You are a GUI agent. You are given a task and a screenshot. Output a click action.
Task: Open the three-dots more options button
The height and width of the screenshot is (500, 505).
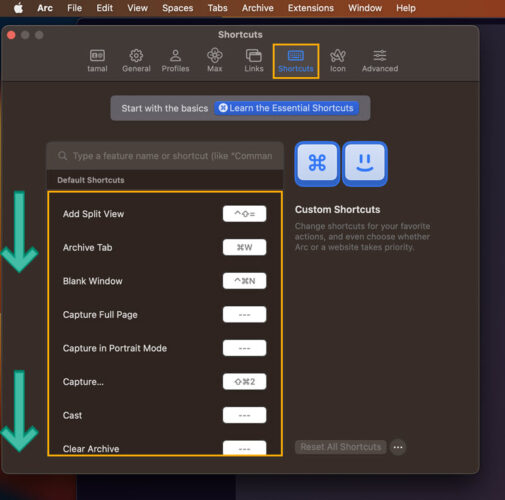pyautogui.click(x=398, y=447)
